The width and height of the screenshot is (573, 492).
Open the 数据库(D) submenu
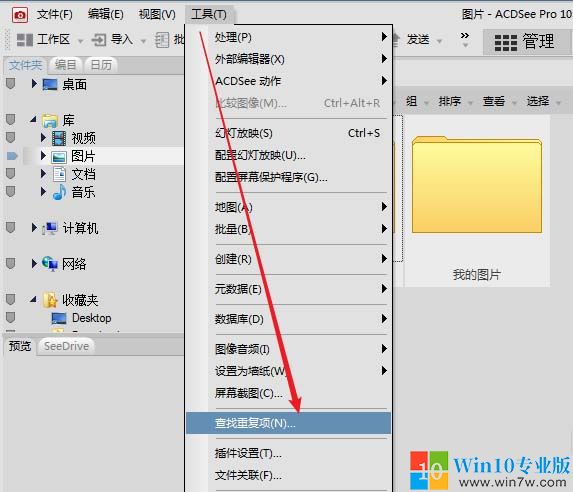click(x=288, y=319)
